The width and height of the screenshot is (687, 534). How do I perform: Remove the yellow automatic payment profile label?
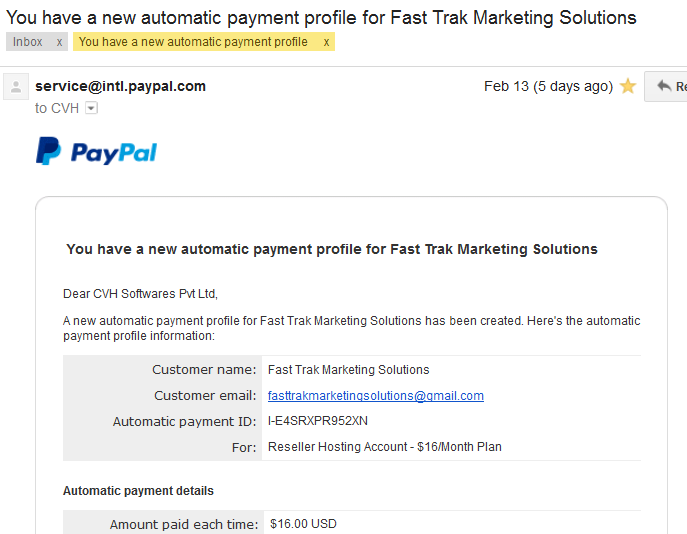326,42
